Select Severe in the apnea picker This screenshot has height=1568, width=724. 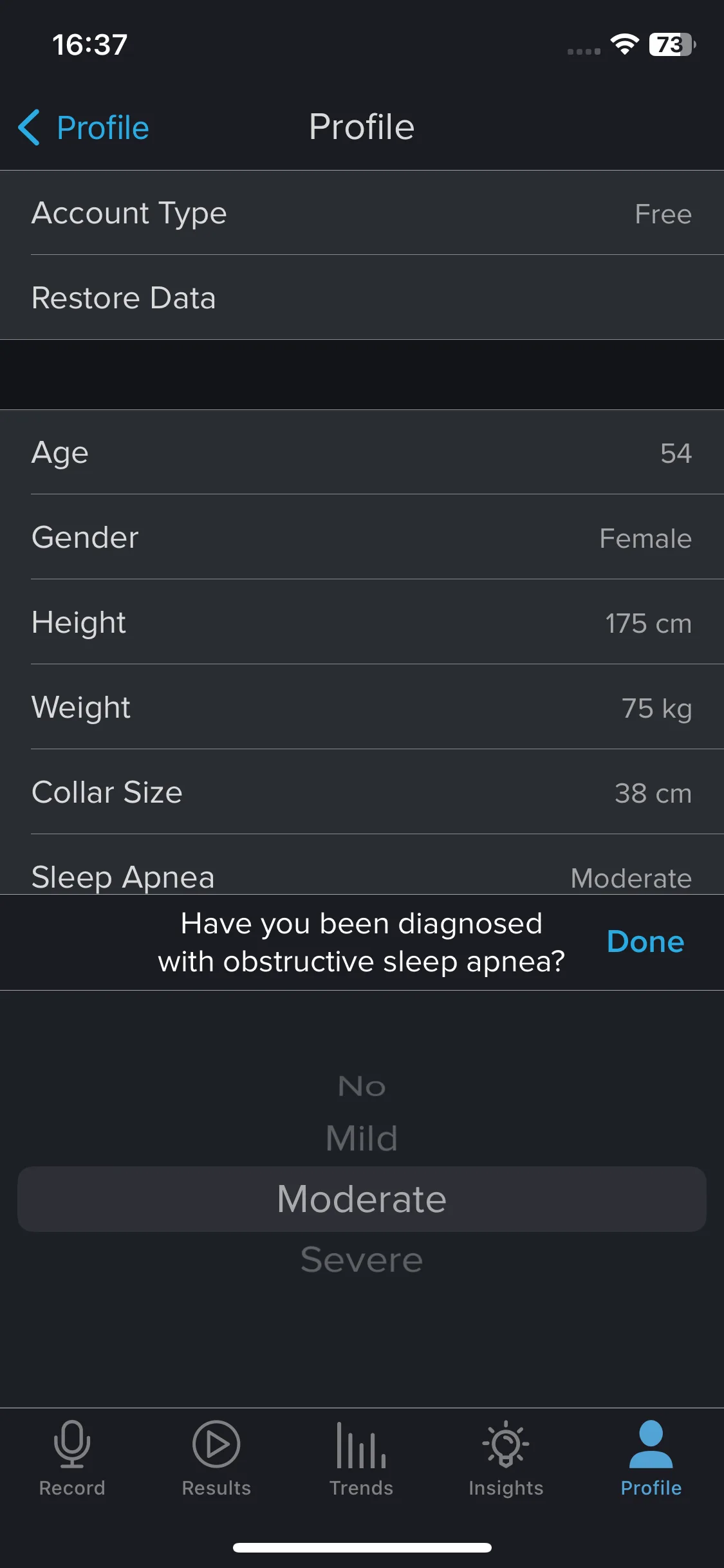[x=362, y=1260]
